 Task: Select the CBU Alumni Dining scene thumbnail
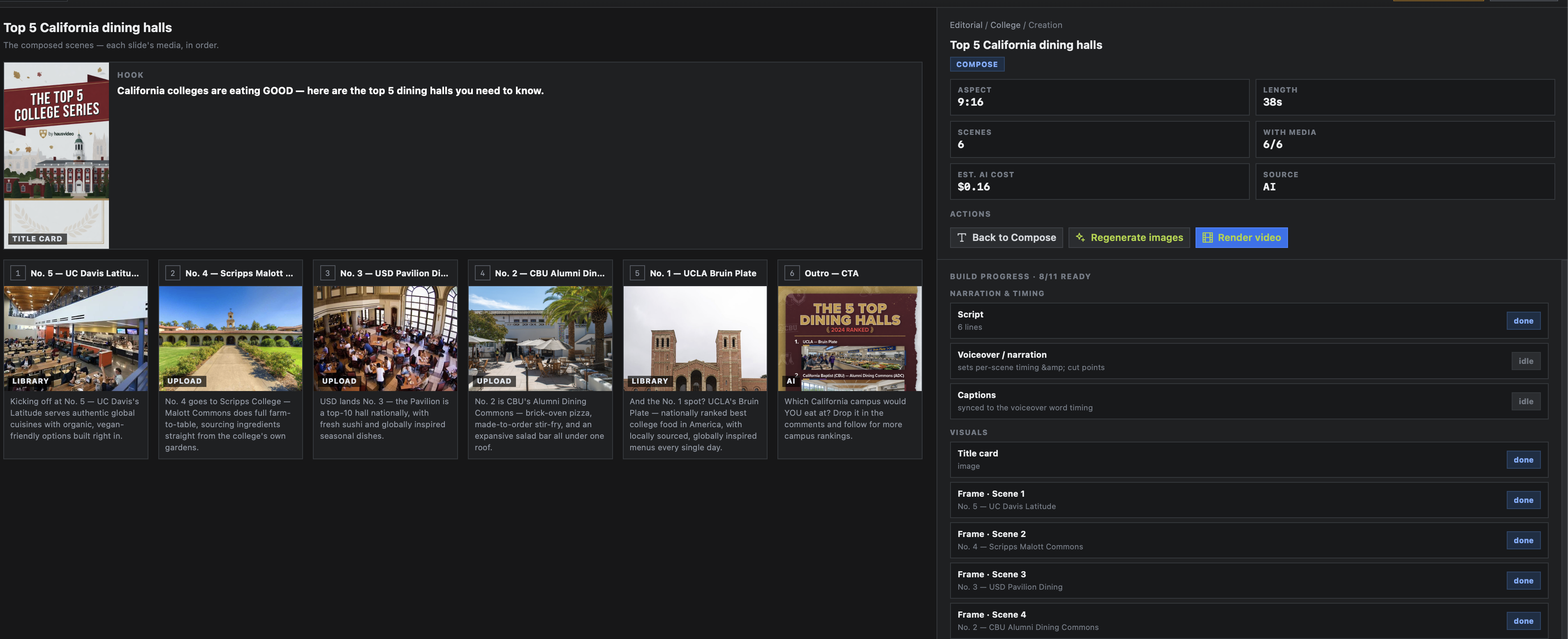(x=540, y=338)
